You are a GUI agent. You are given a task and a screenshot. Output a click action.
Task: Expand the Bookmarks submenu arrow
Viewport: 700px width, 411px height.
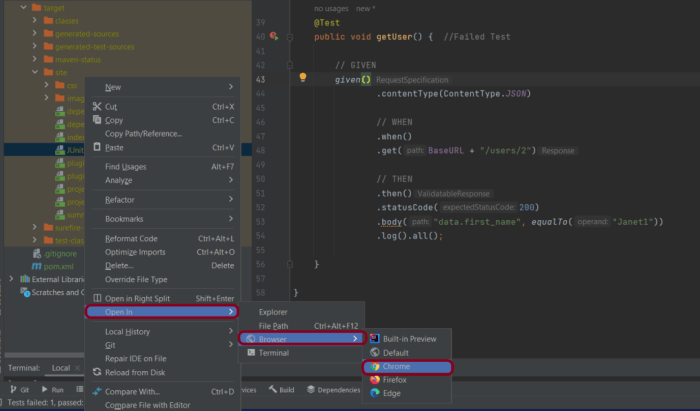231,218
